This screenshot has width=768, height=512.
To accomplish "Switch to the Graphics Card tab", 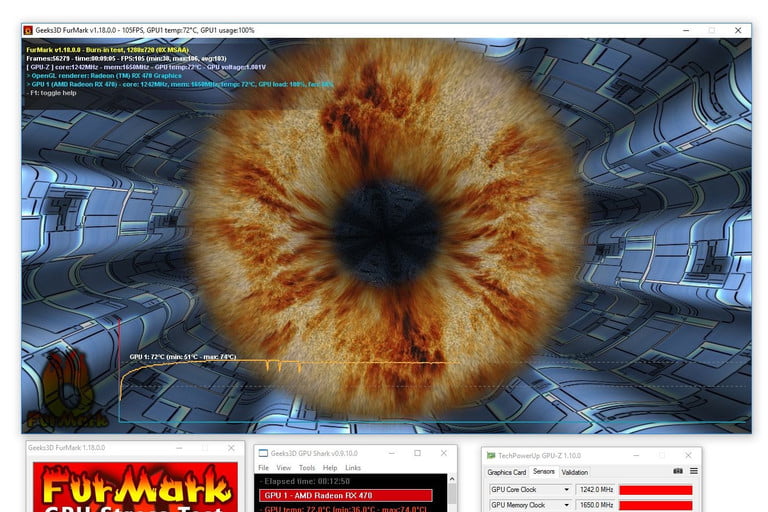I will pos(506,472).
